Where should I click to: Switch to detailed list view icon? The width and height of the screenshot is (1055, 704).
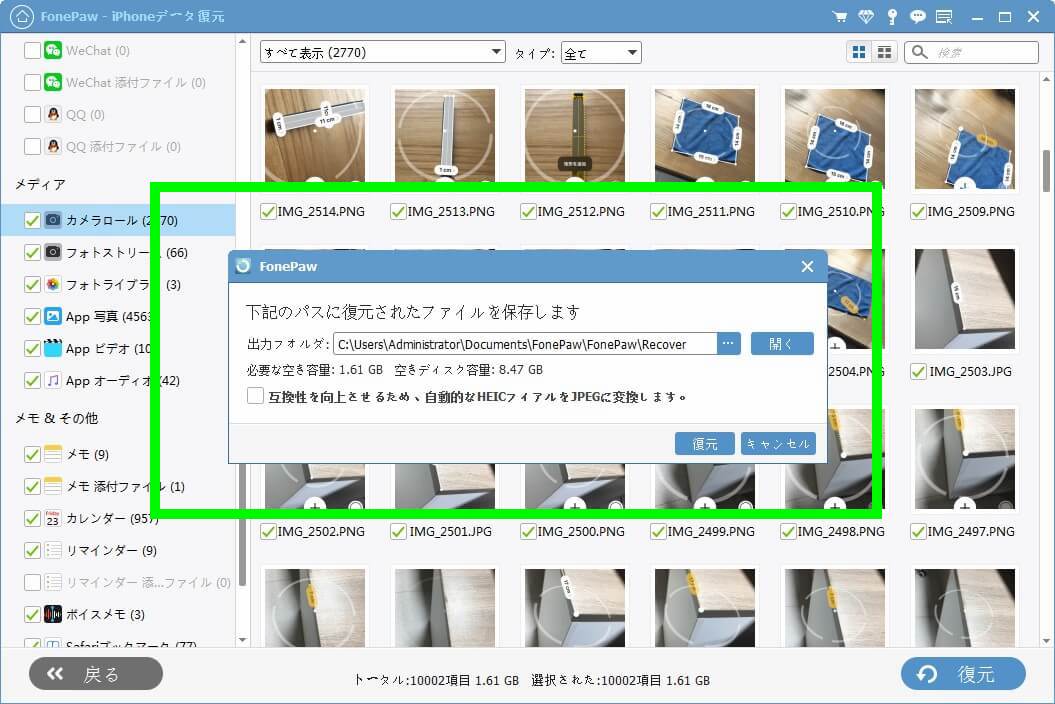click(884, 52)
